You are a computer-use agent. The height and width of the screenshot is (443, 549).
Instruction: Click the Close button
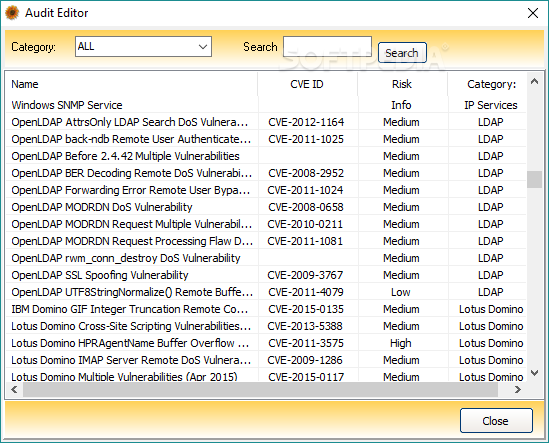495,420
